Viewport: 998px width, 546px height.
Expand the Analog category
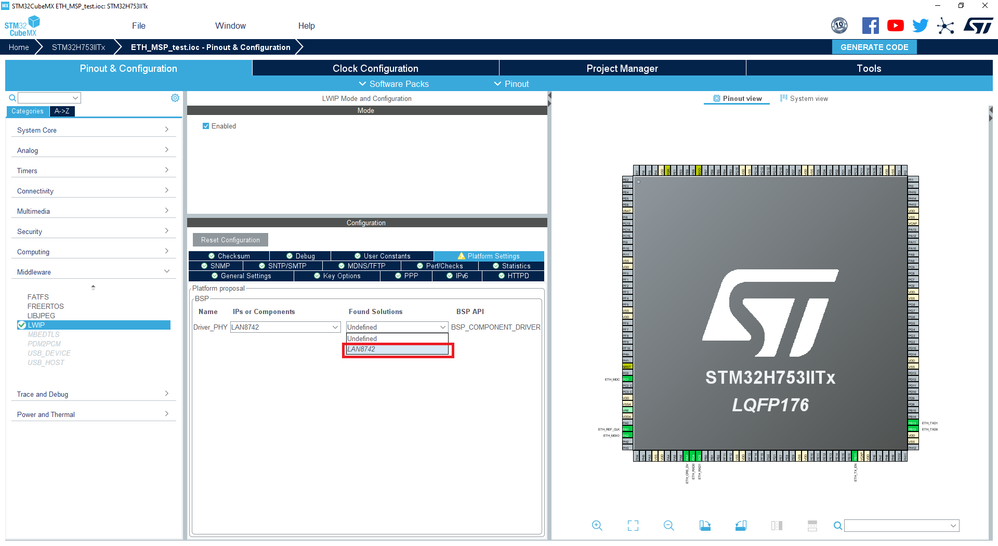(93, 150)
